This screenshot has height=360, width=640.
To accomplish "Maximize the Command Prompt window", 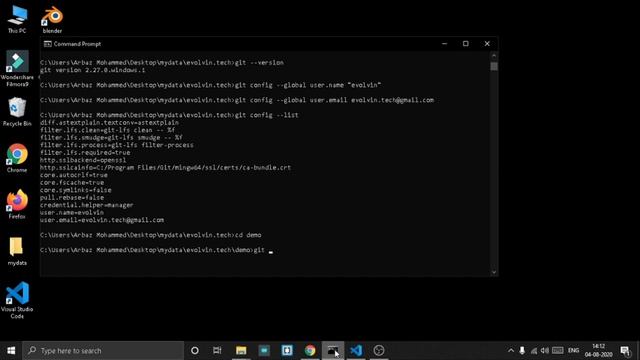I will click(x=466, y=44).
